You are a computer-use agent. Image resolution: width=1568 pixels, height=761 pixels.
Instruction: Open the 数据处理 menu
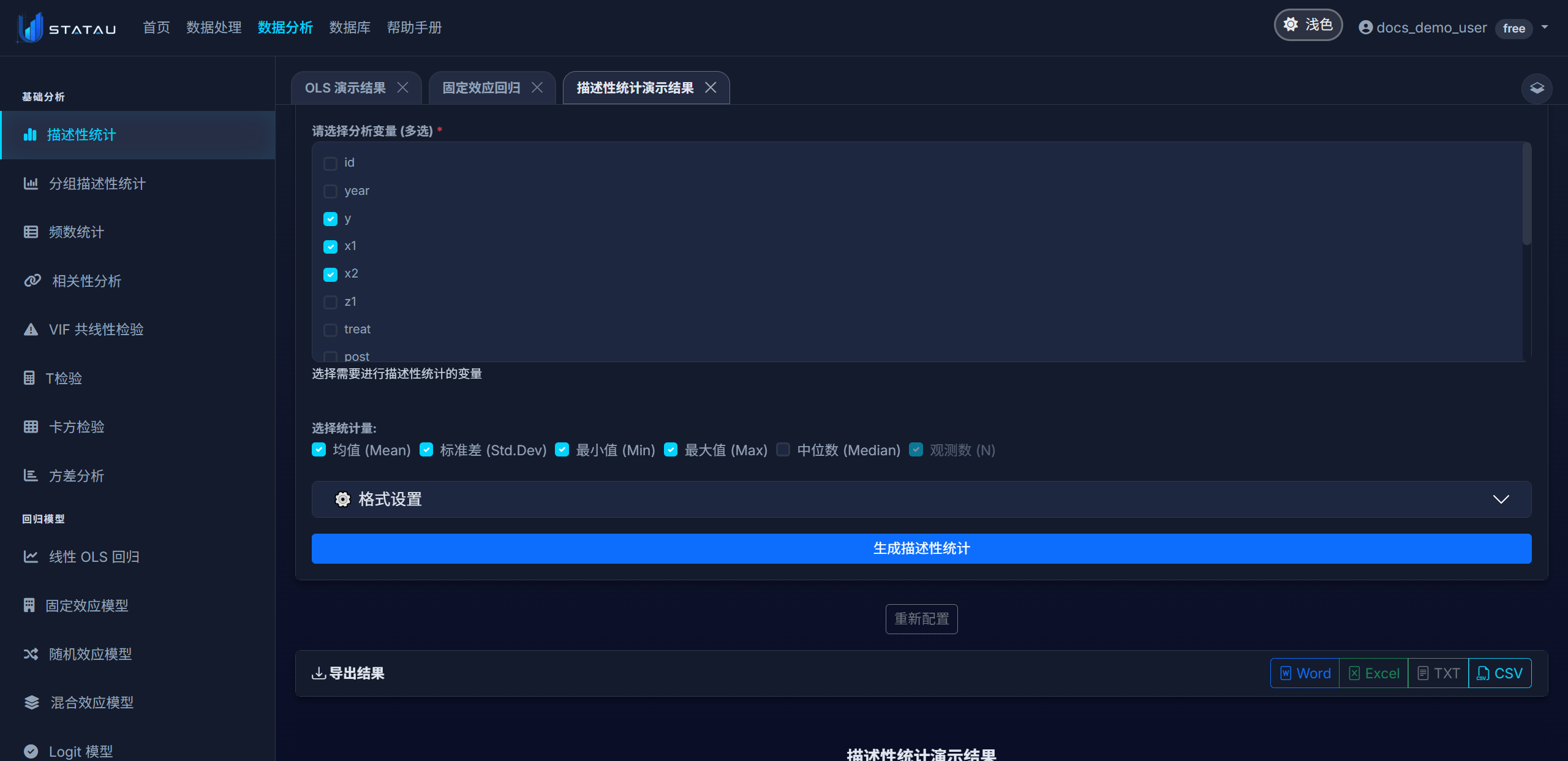214,28
